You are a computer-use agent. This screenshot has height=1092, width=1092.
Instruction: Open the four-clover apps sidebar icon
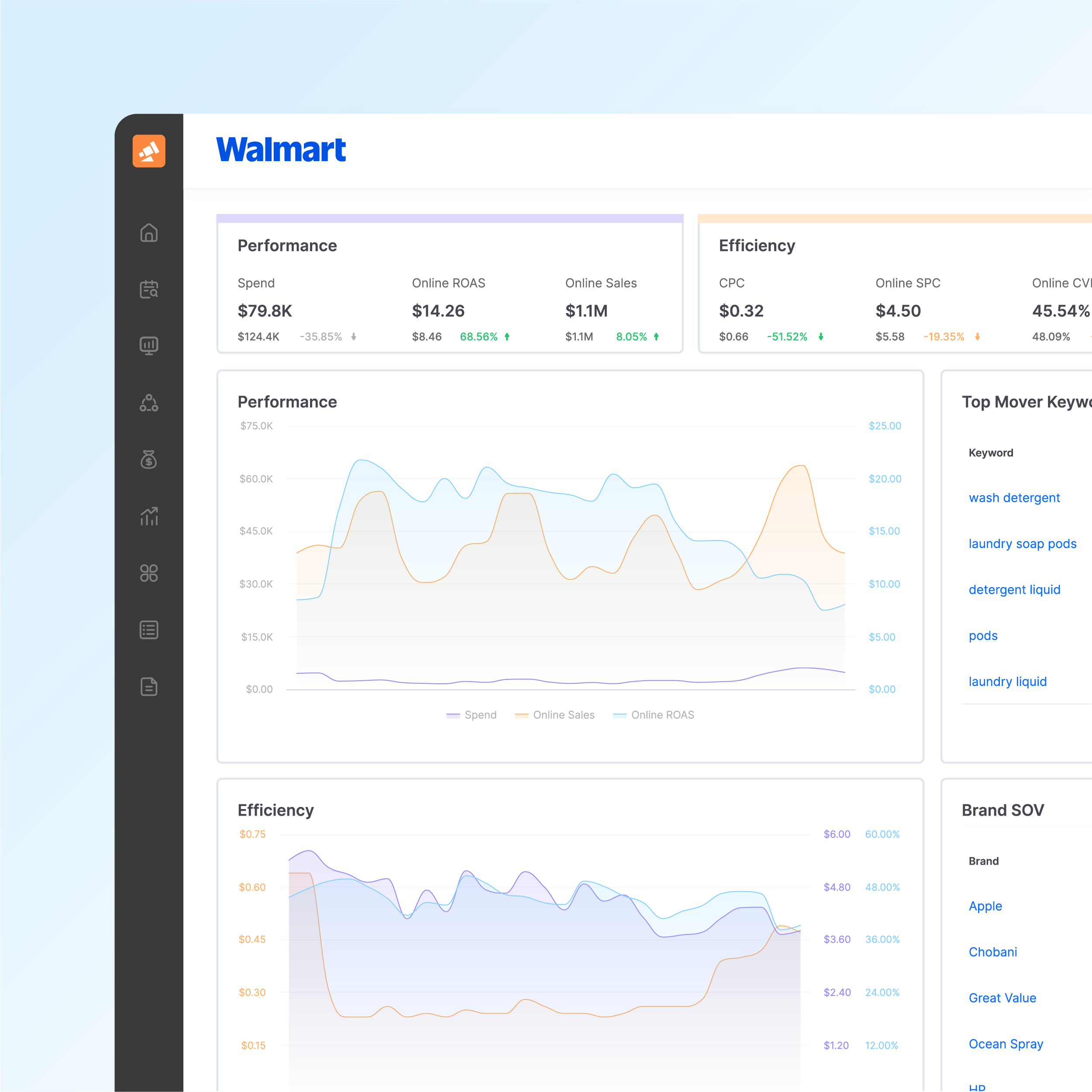(148, 573)
